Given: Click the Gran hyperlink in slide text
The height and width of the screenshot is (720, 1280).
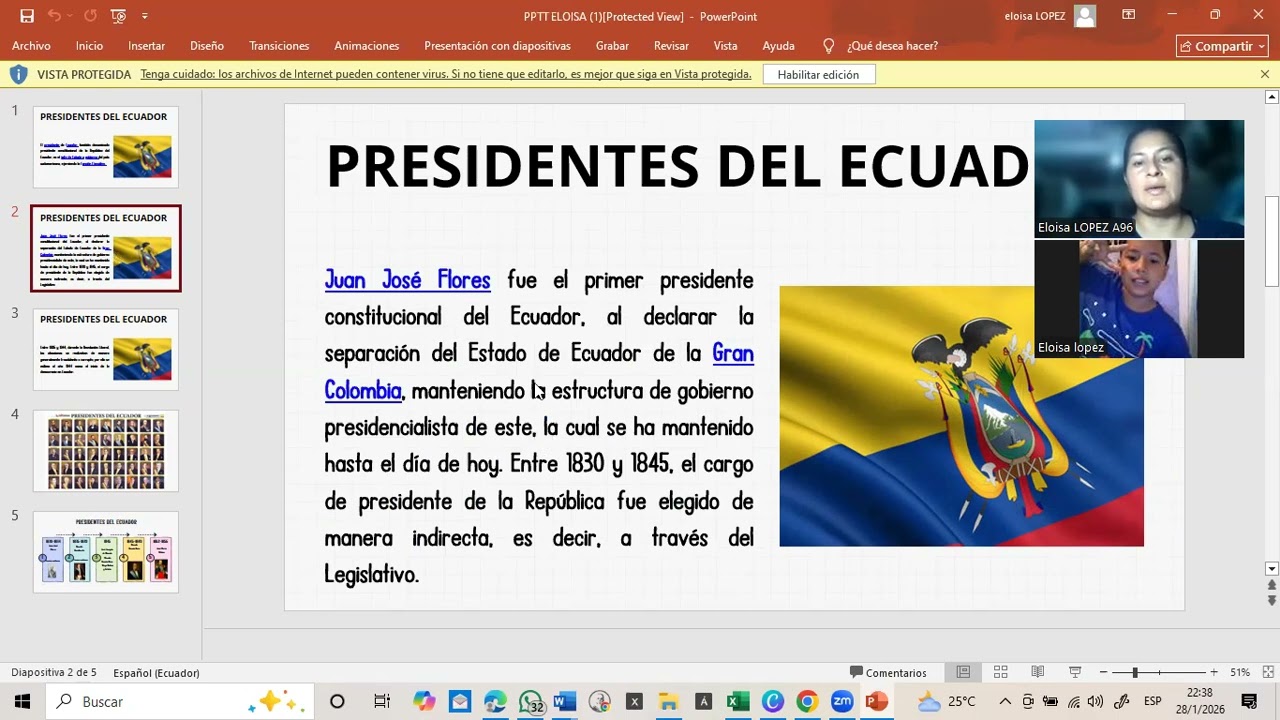Looking at the screenshot, I should [733, 353].
